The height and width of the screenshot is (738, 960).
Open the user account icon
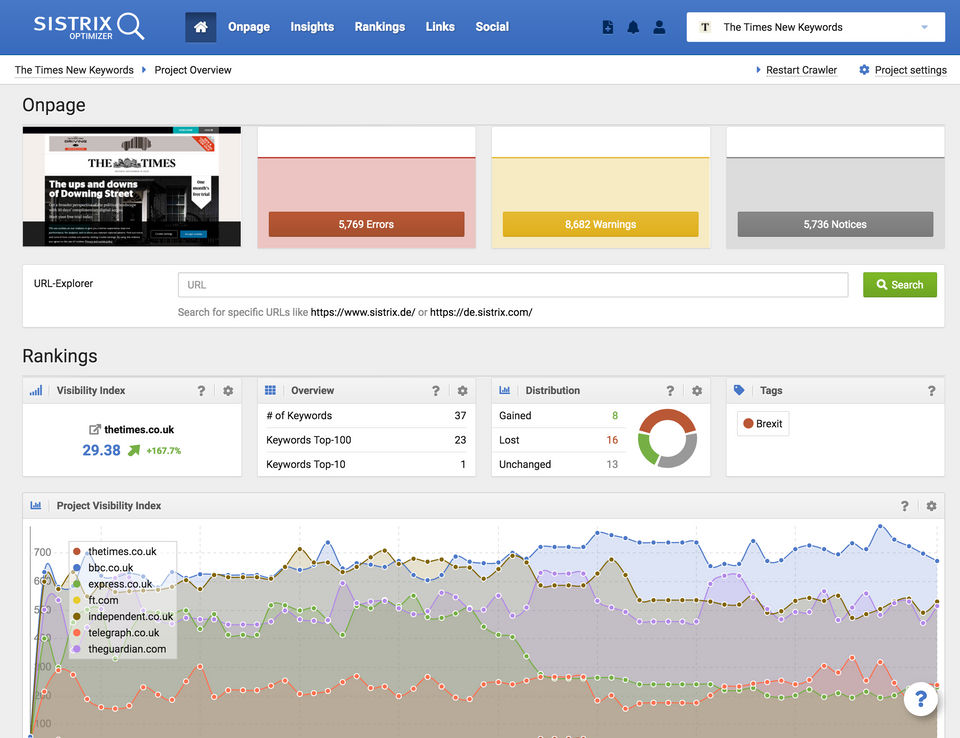pyautogui.click(x=659, y=28)
